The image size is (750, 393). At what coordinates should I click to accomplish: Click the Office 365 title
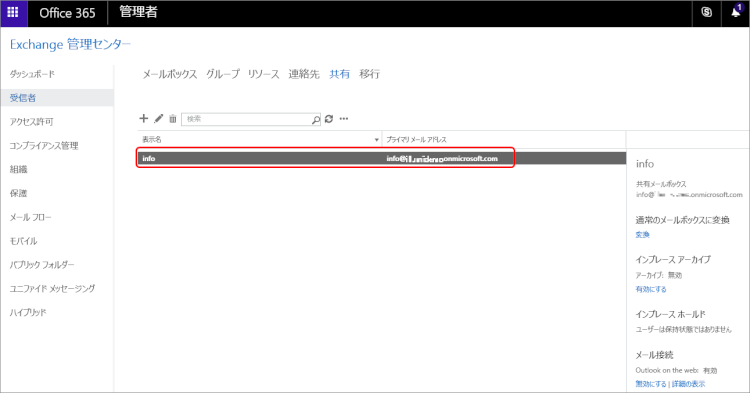67,13
